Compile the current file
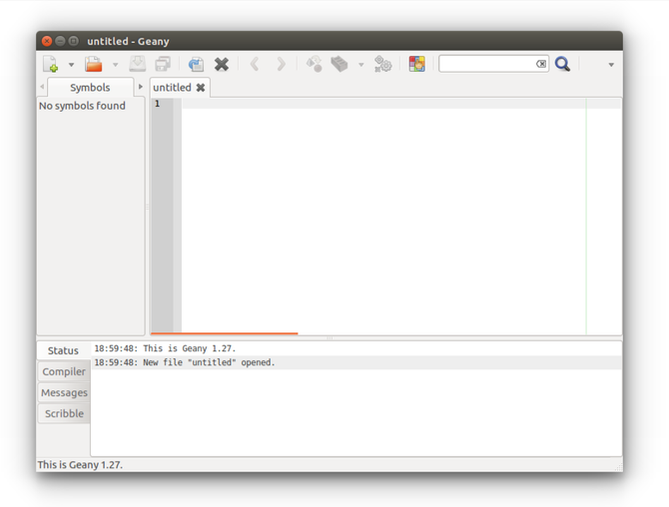 [x=314, y=64]
